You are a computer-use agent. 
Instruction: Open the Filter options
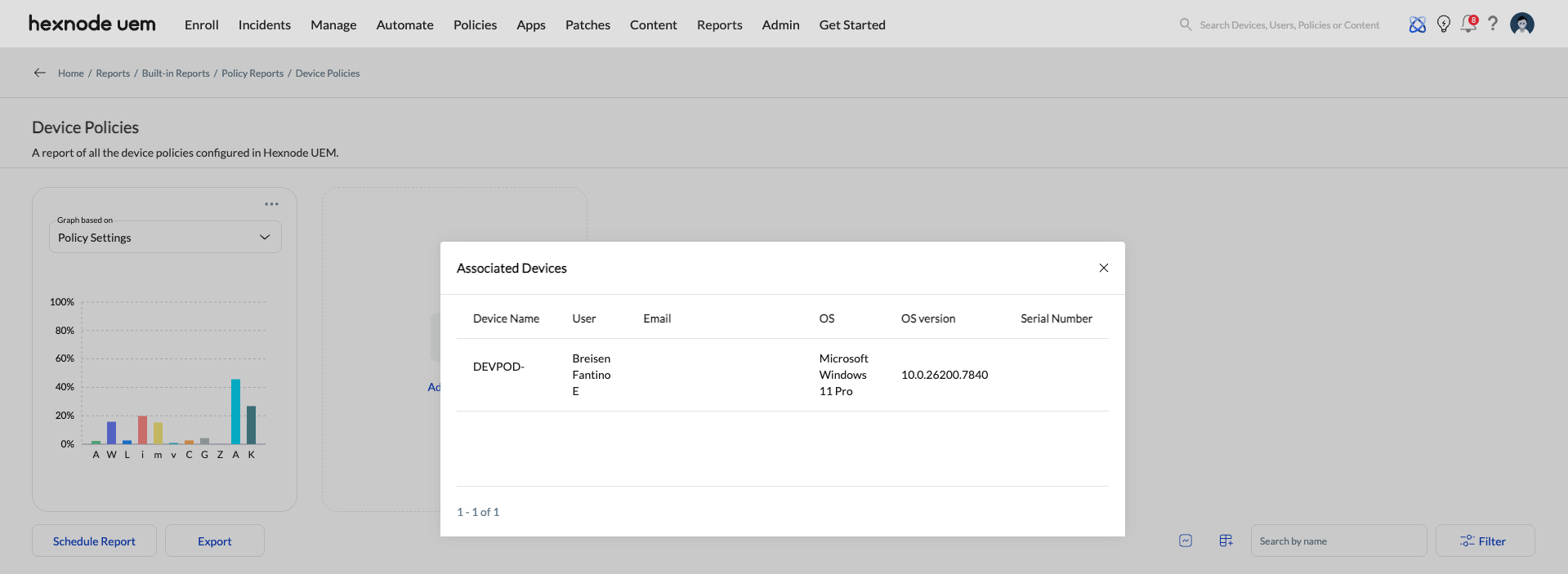click(1485, 541)
